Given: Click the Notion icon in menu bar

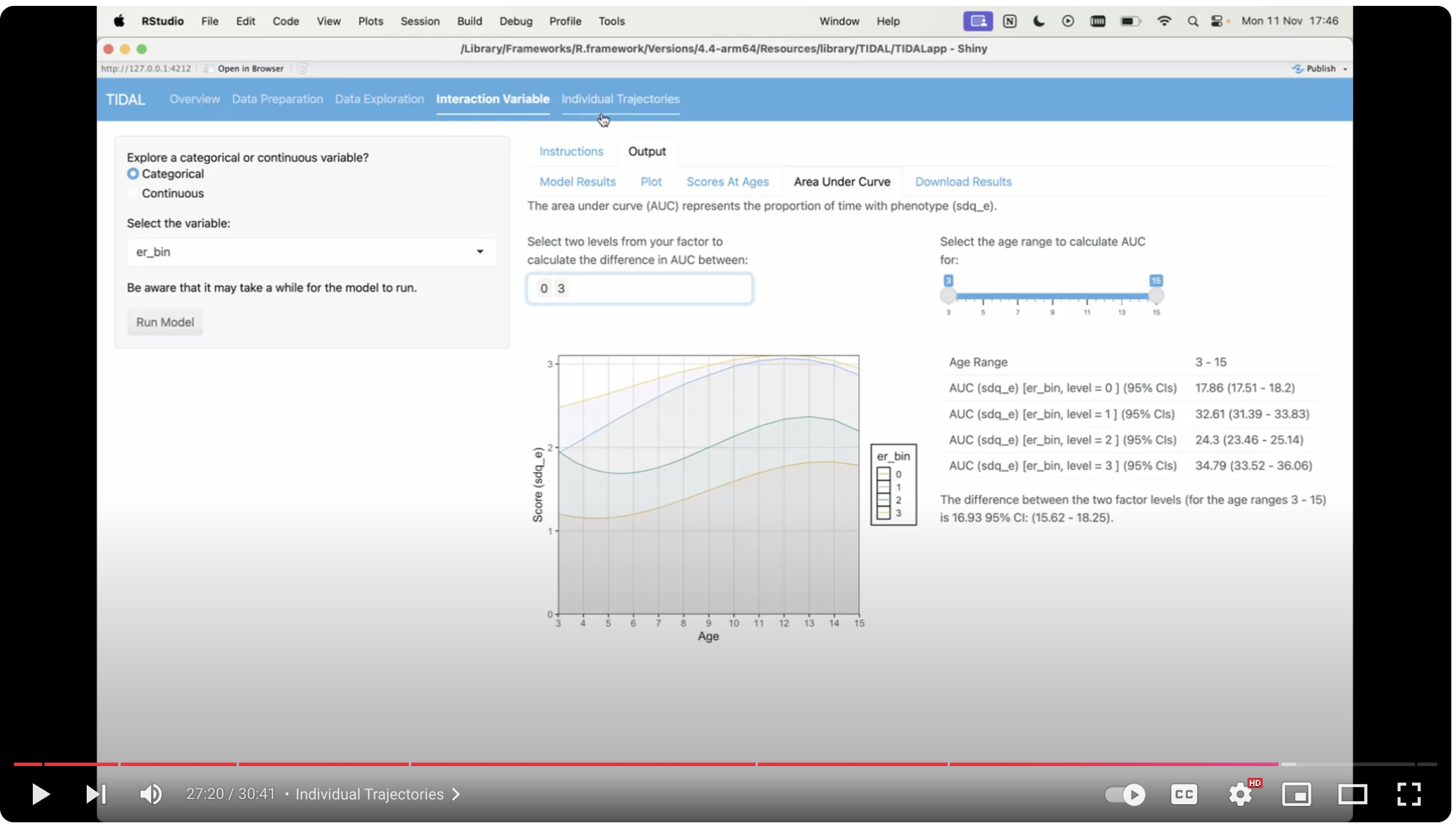Looking at the screenshot, I should pyautogui.click(x=1010, y=21).
